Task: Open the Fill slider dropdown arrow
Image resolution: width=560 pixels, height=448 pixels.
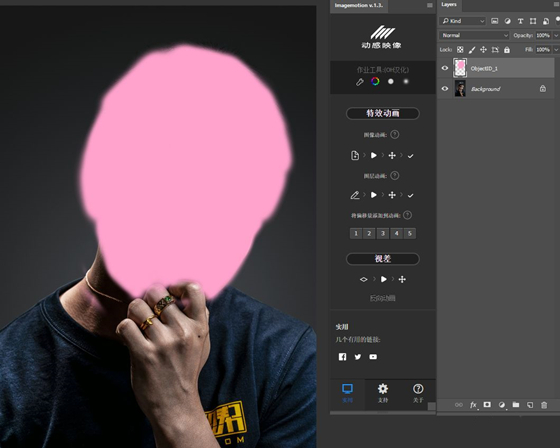Action: click(x=556, y=50)
